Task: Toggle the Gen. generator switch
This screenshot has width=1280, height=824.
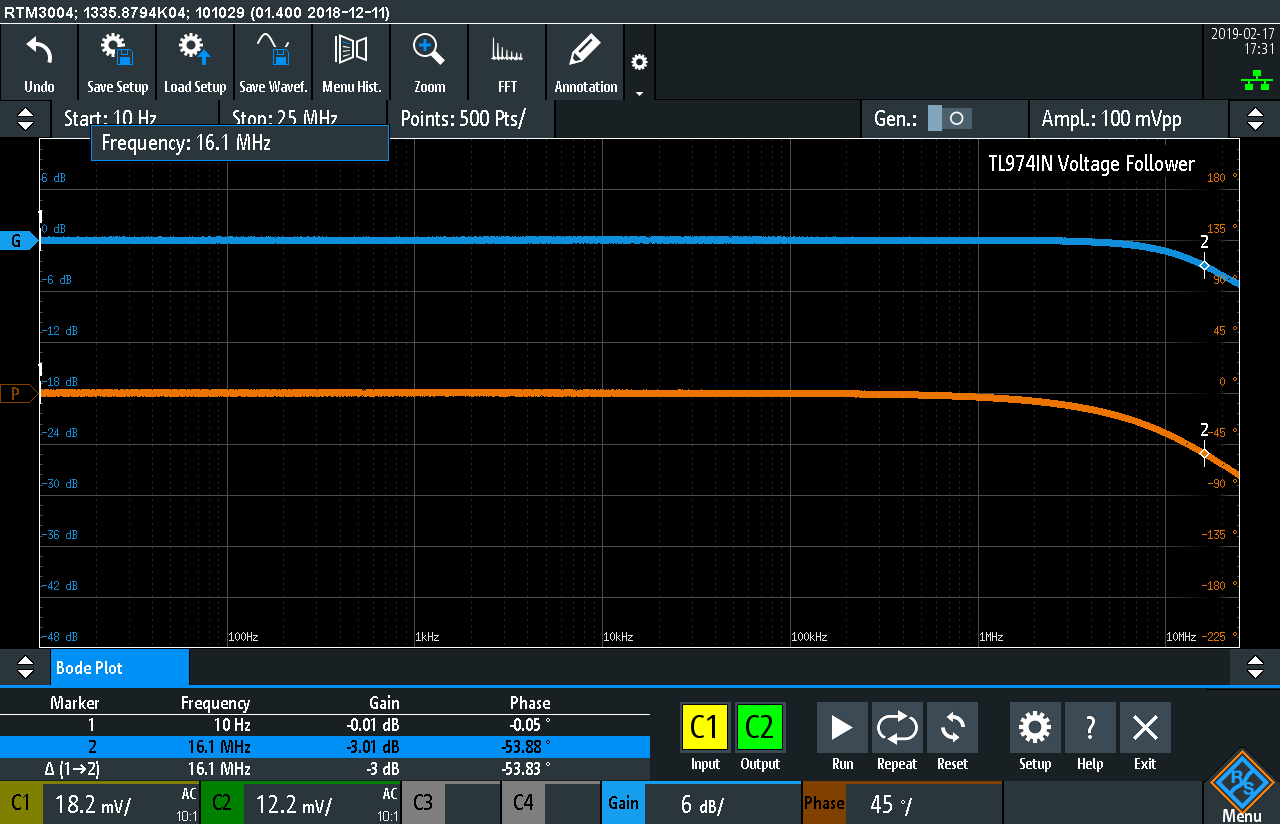Action: 948,119
